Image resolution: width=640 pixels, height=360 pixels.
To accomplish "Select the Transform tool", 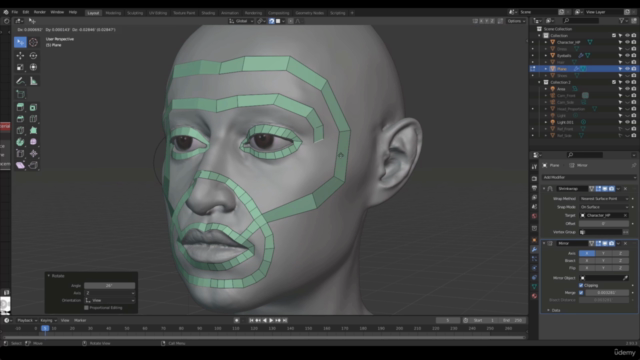I will pyautogui.click(x=33, y=67).
